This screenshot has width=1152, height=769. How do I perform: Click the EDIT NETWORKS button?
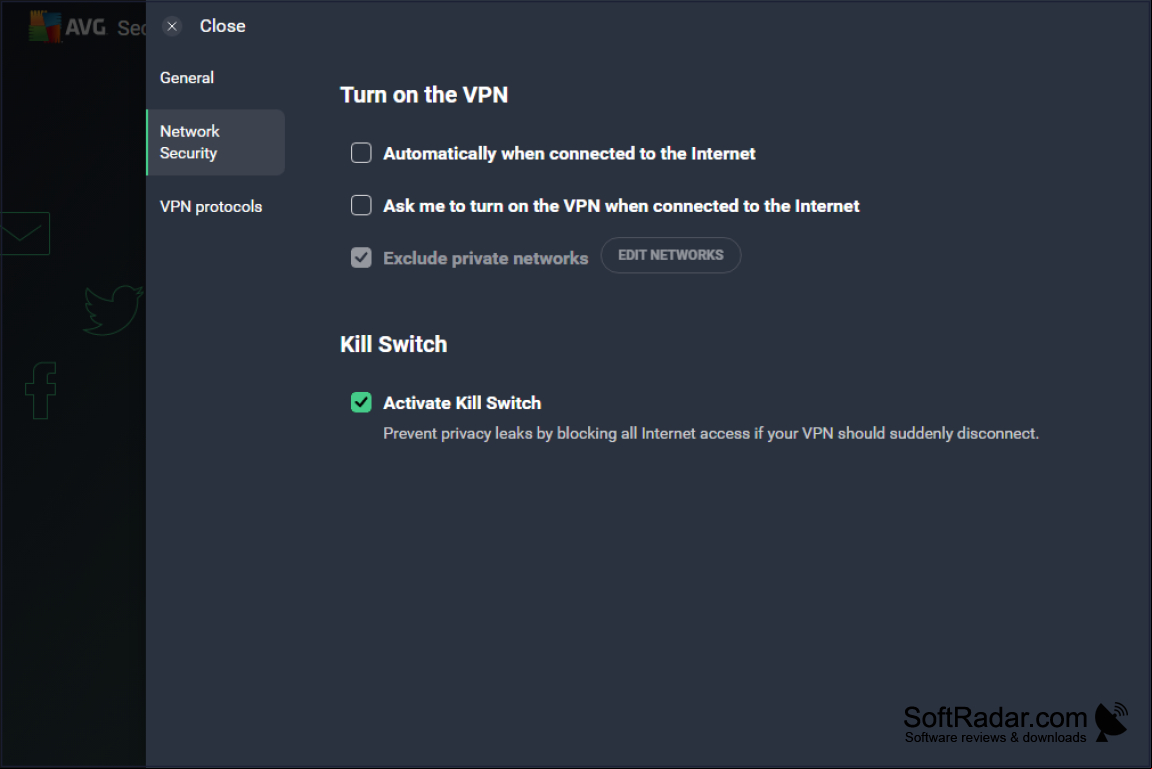tap(671, 255)
